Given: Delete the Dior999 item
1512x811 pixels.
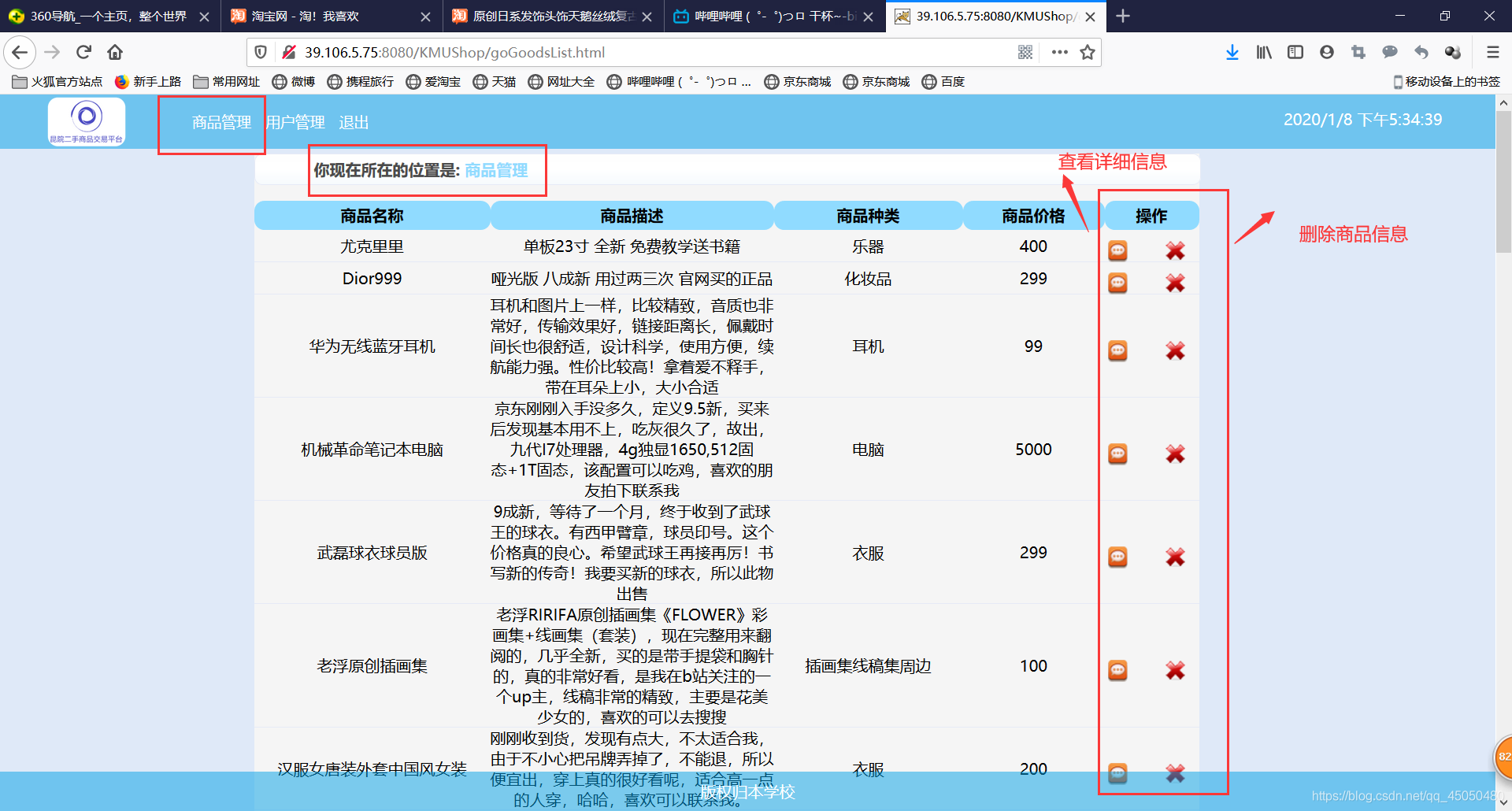Looking at the screenshot, I should pyautogui.click(x=1175, y=283).
